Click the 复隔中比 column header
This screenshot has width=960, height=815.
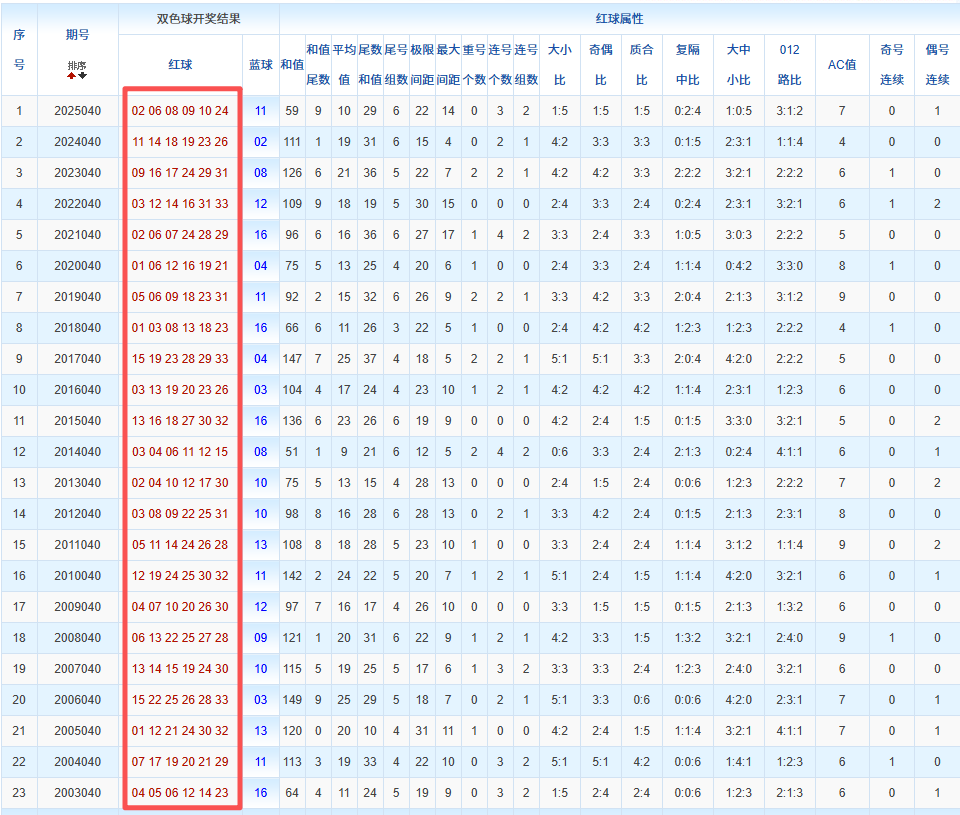688,64
